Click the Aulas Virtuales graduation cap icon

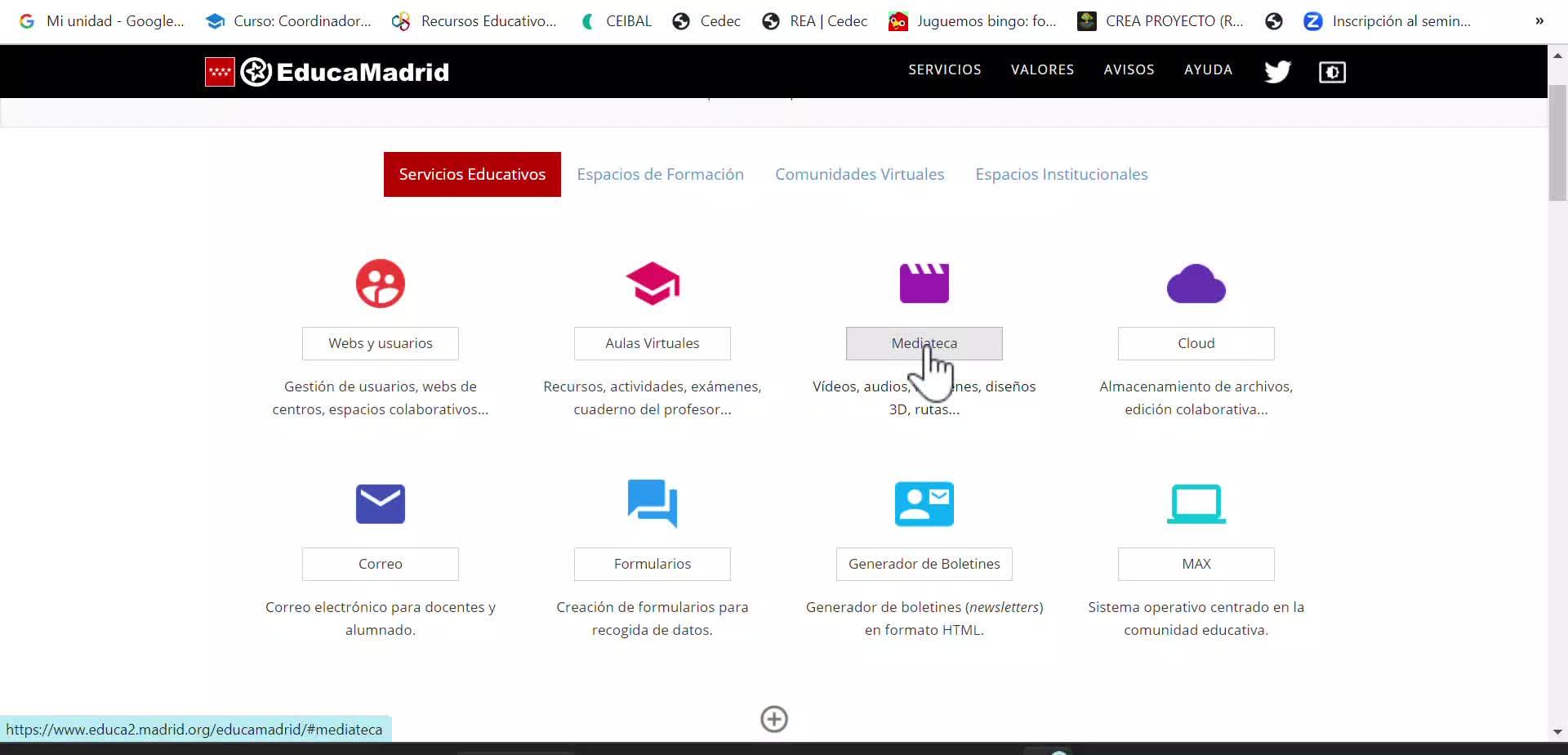coord(653,284)
